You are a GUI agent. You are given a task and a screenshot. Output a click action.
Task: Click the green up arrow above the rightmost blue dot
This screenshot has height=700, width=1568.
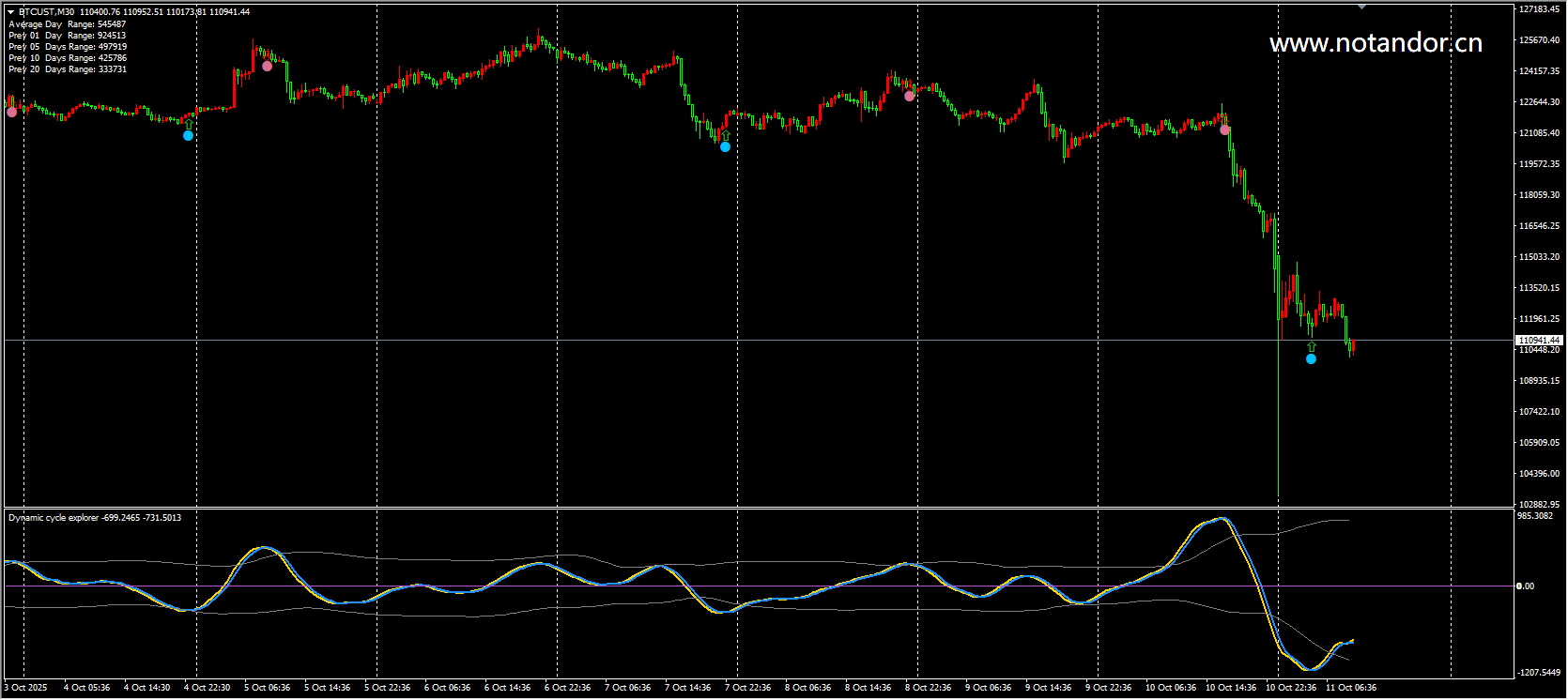click(1311, 347)
